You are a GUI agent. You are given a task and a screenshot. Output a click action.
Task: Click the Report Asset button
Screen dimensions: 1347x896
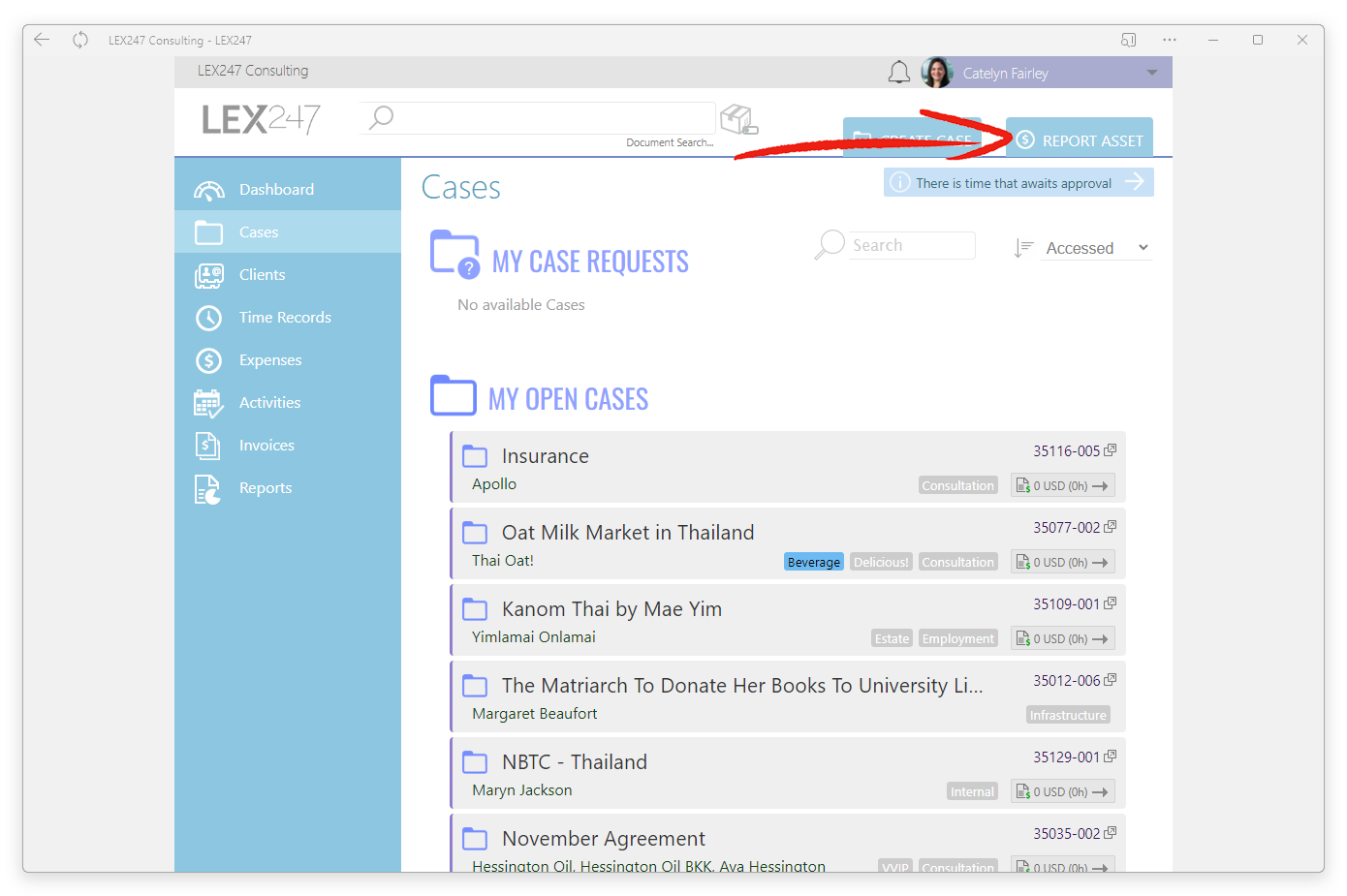tap(1080, 139)
